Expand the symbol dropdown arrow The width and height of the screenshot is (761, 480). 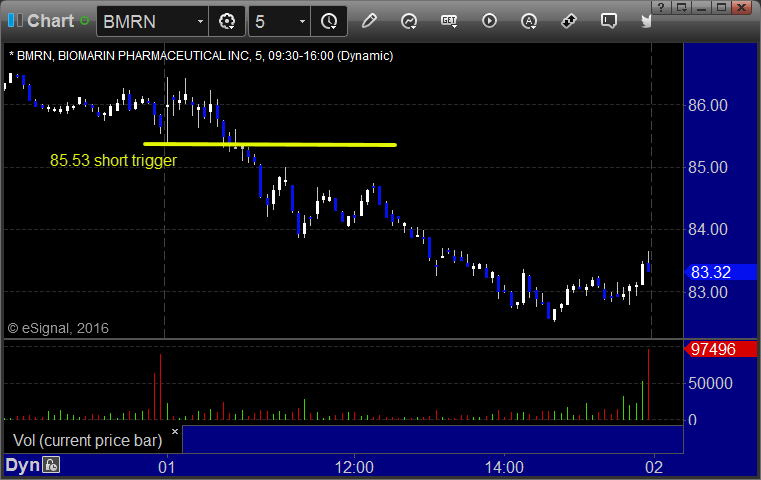point(200,21)
